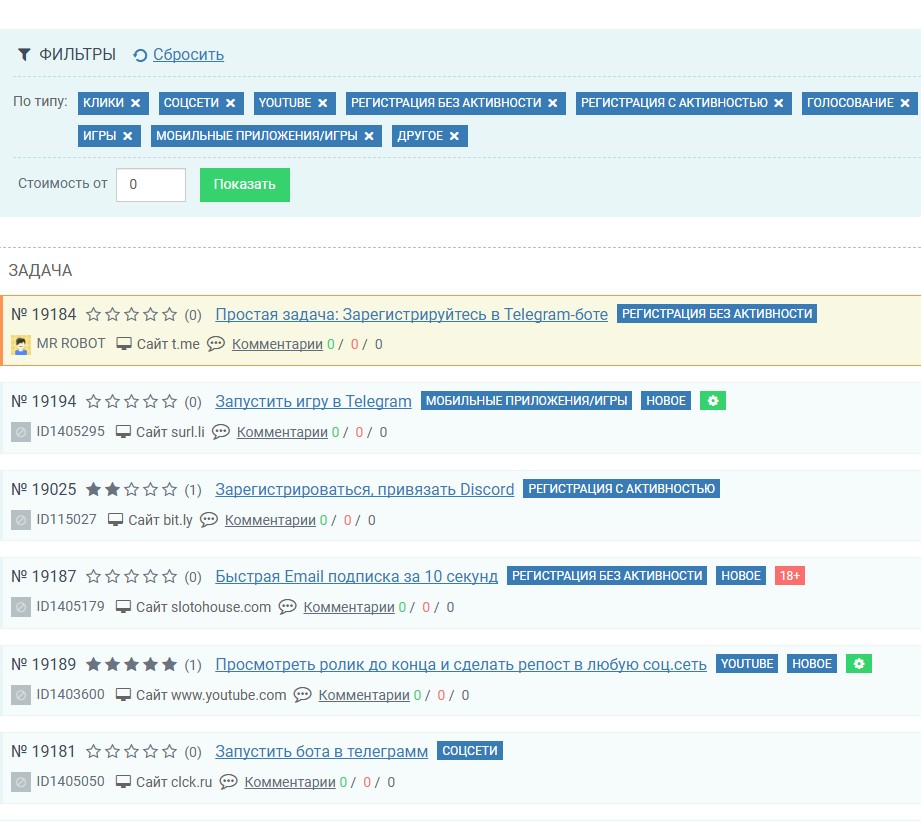Click the СОЦСЕТИ tag on task 19181
Screen dimensions: 921x821
pyautogui.click(x=470, y=751)
